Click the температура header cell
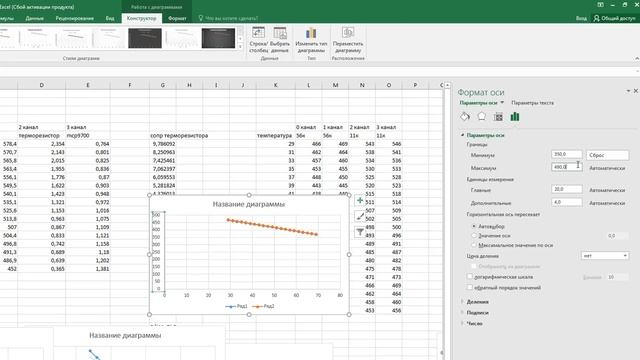Viewport: 640px width, 360px height. tap(274, 136)
